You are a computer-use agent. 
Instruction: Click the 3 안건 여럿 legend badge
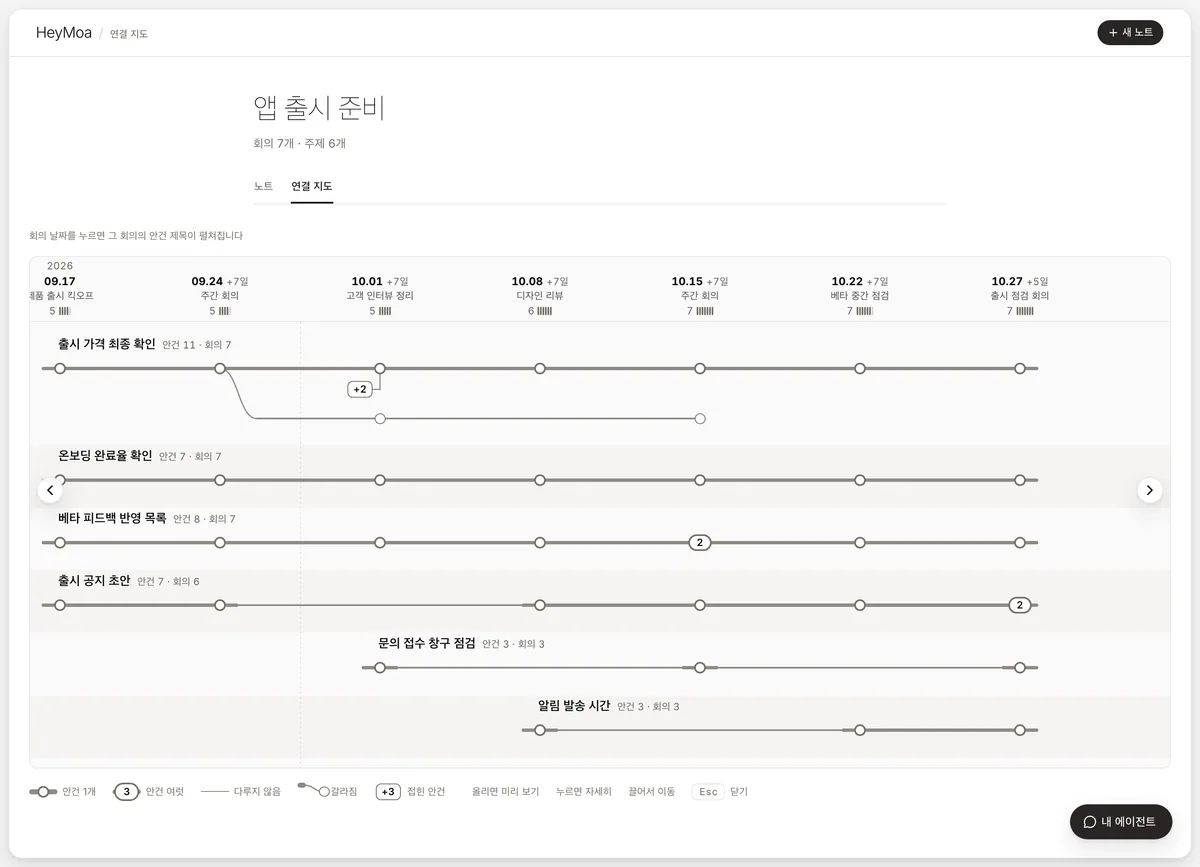coord(126,792)
